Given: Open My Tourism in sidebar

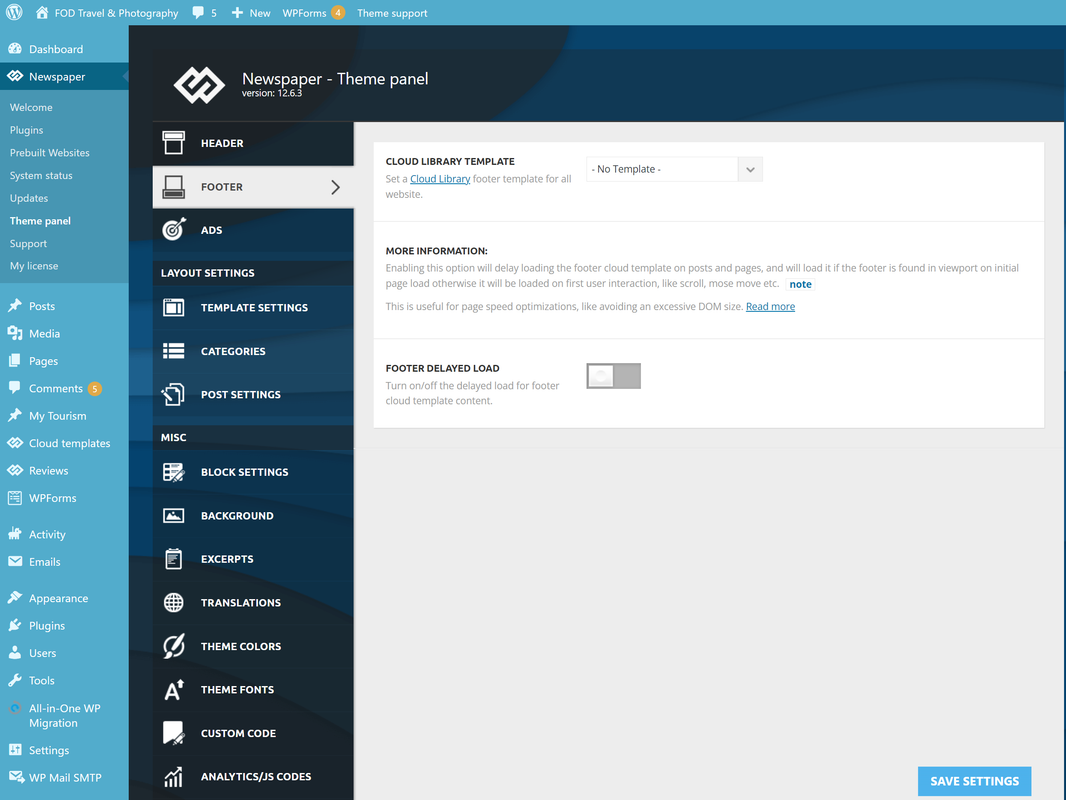Looking at the screenshot, I should point(64,415).
